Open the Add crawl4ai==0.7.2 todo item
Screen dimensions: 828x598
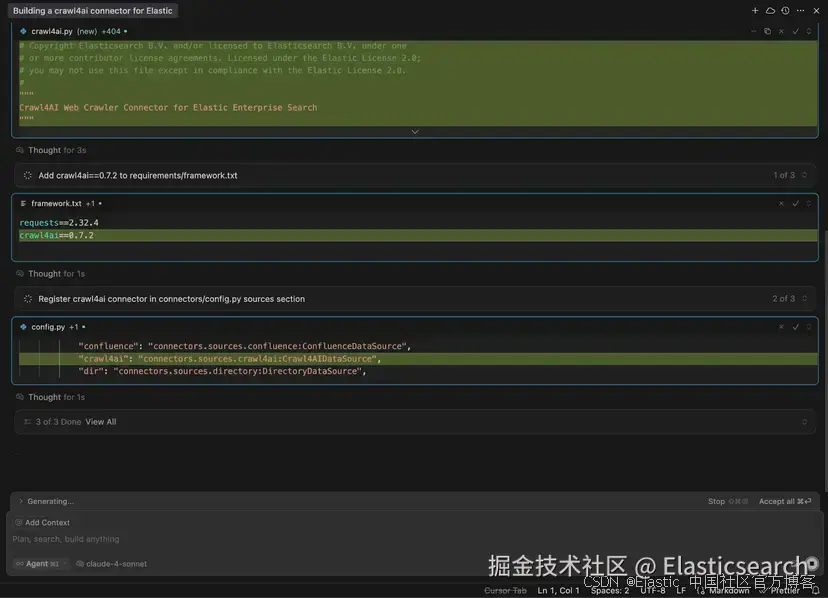(137, 175)
